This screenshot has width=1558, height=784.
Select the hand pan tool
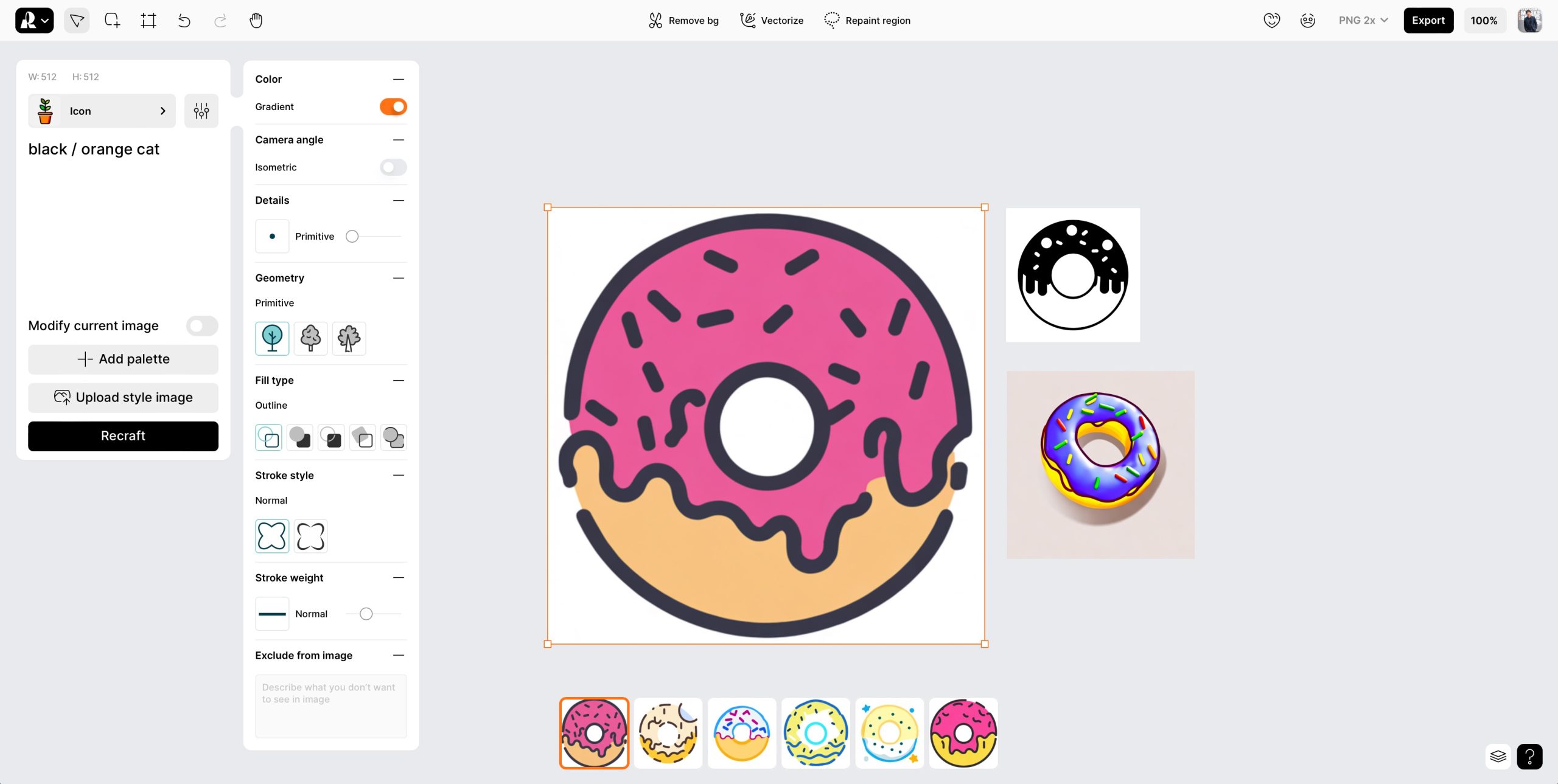(x=256, y=21)
